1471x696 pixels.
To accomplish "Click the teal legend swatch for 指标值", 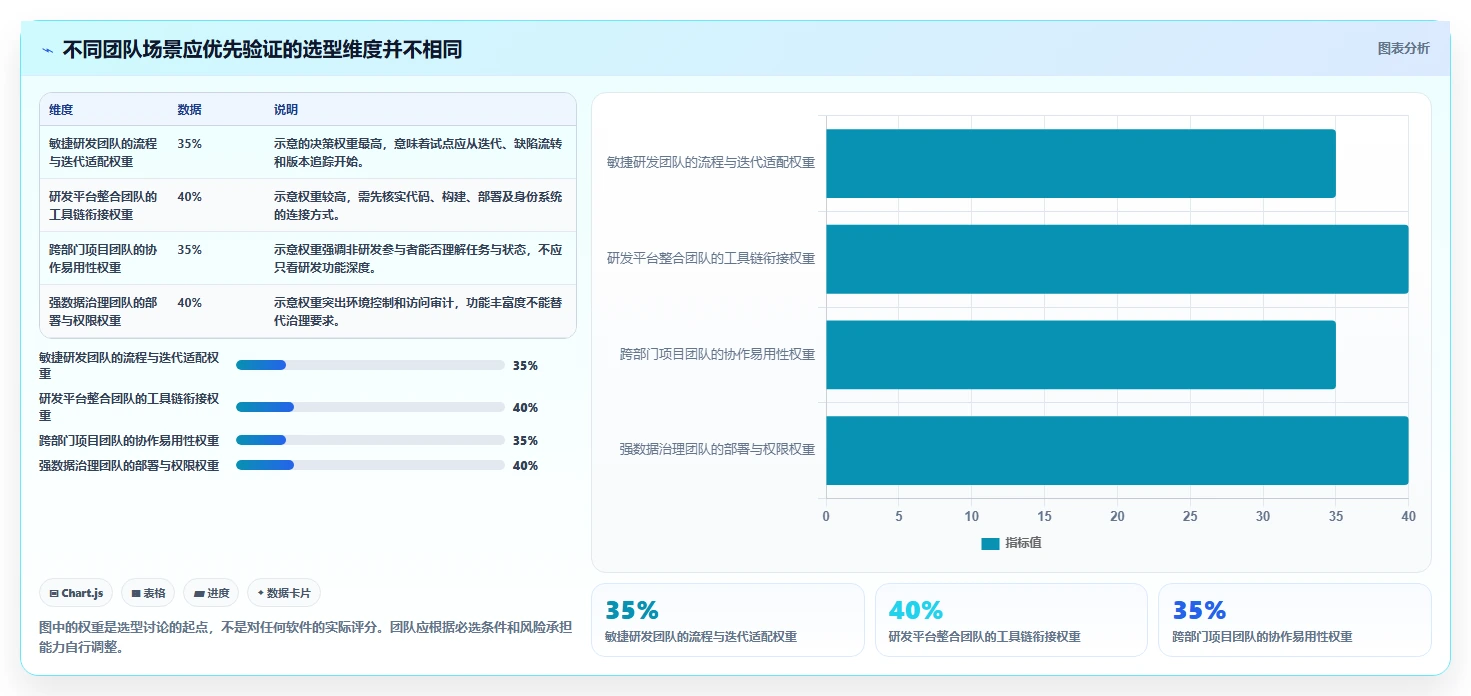I will click(990, 543).
